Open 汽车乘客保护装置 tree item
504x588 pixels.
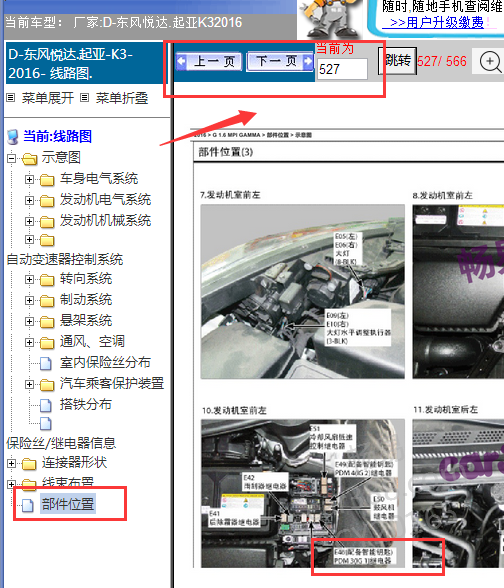(112, 384)
